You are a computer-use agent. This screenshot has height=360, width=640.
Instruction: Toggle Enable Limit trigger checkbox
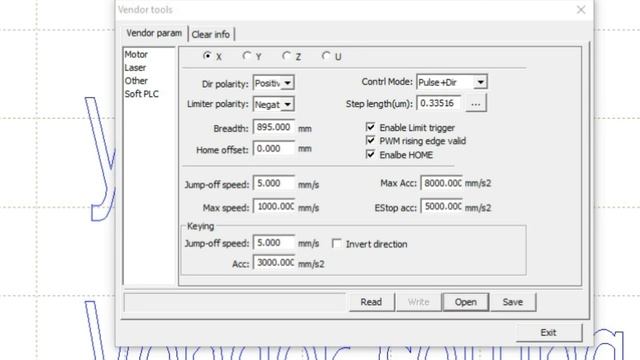(370, 127)
